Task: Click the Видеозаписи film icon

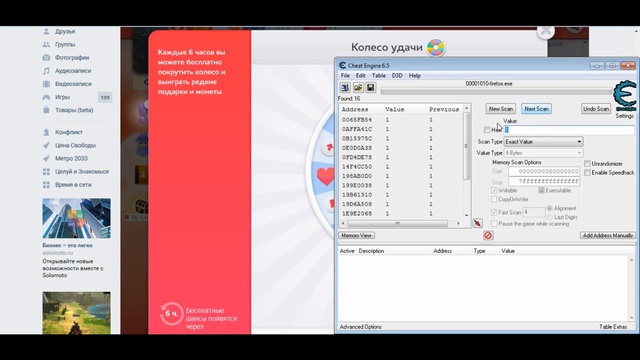Action: click(x=47, y=84)
